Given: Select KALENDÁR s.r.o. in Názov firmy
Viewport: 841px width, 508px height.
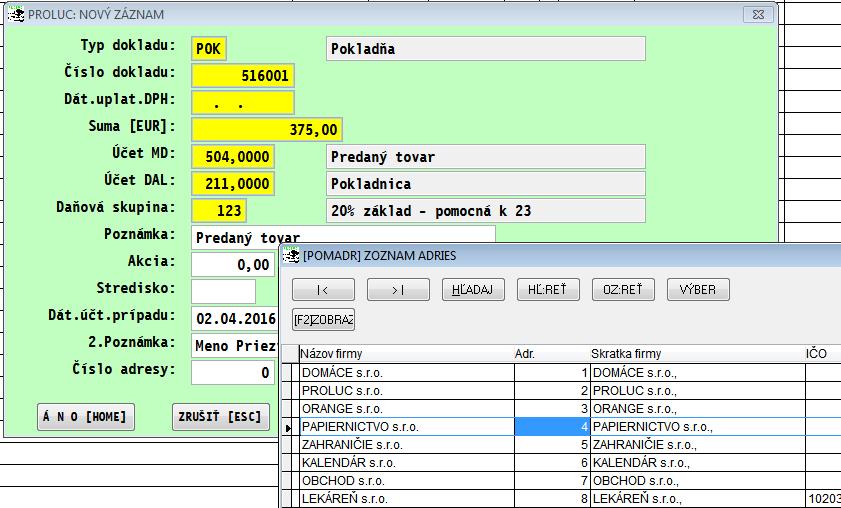Looking at the screenshot, I should tap(407, 462).
